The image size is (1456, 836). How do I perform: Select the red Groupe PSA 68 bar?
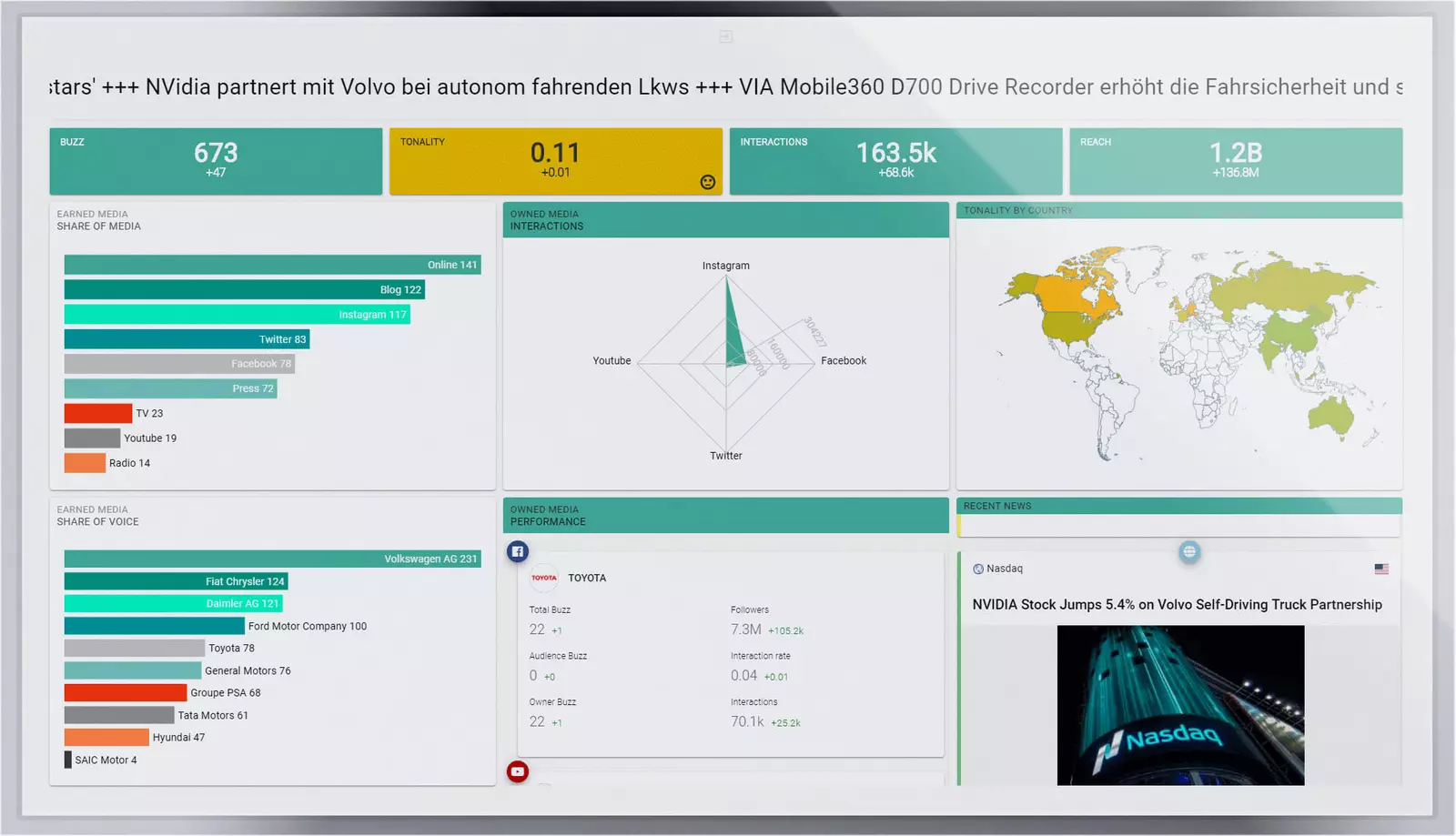126,692
